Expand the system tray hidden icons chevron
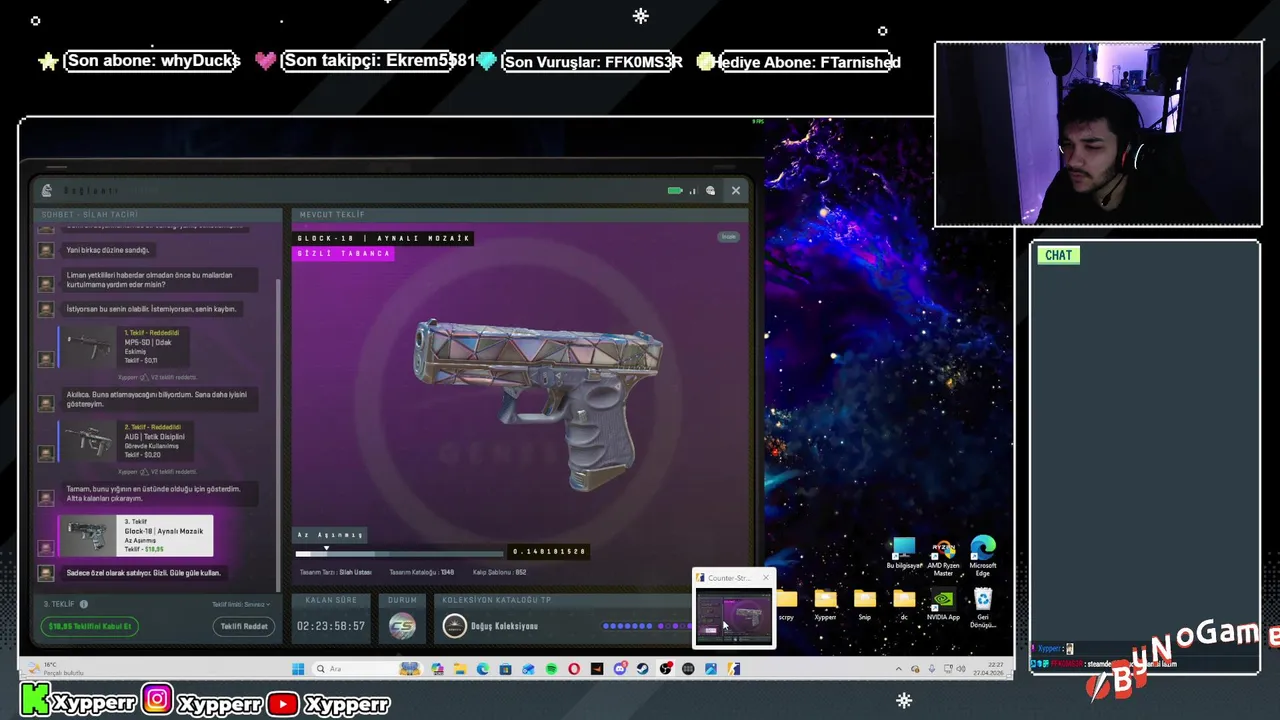Image resolution: width=1280 pixels, height=720 pixels. tap(899, 669)
